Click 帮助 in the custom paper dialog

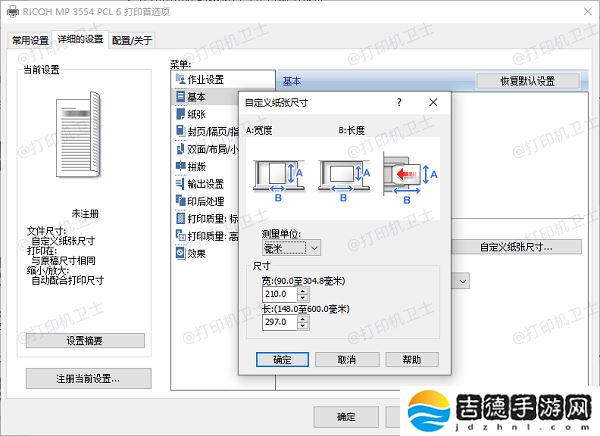412,359
